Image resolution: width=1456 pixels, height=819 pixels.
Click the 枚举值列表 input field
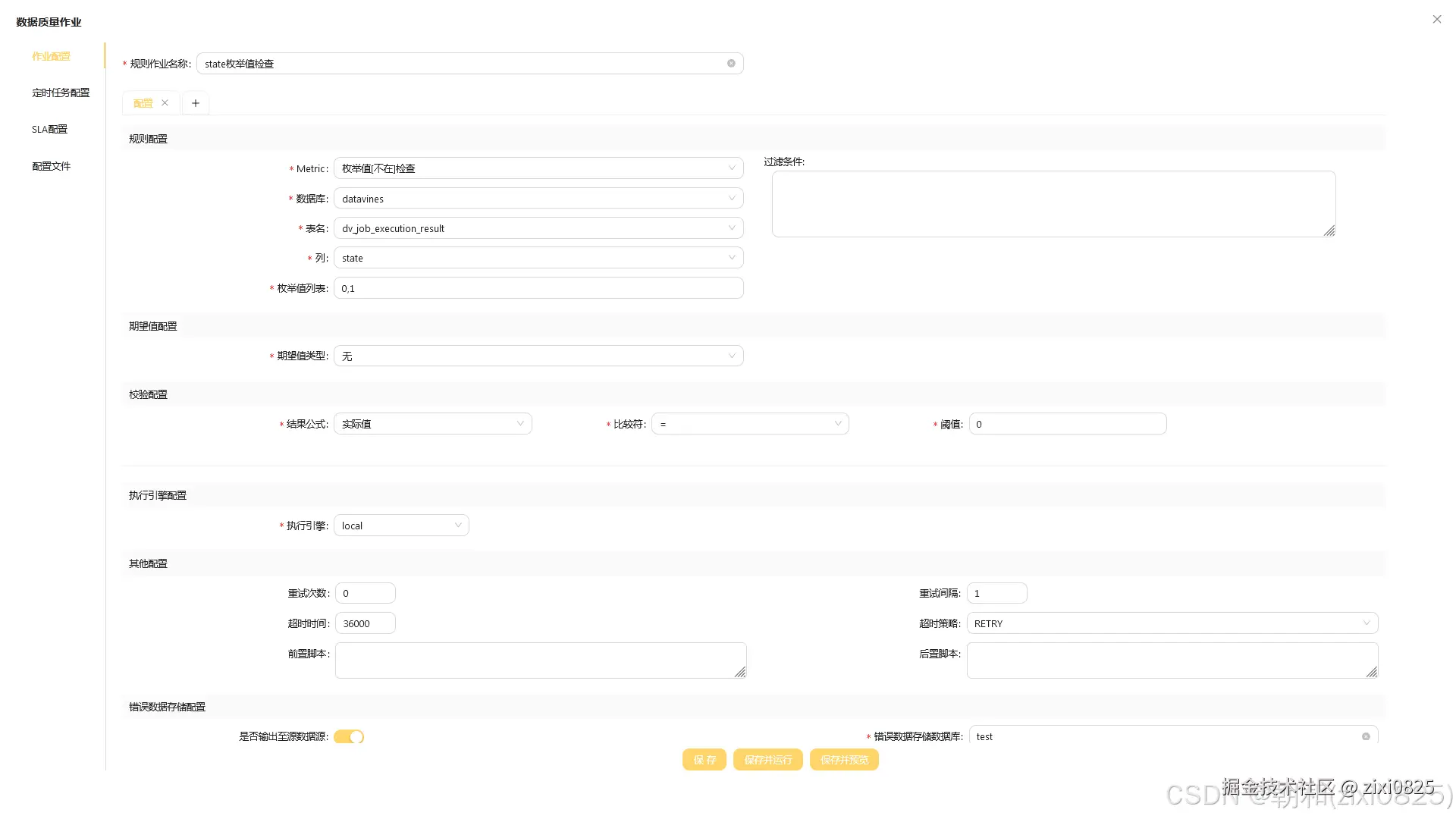pyautogui.click(x=538, y=288)
